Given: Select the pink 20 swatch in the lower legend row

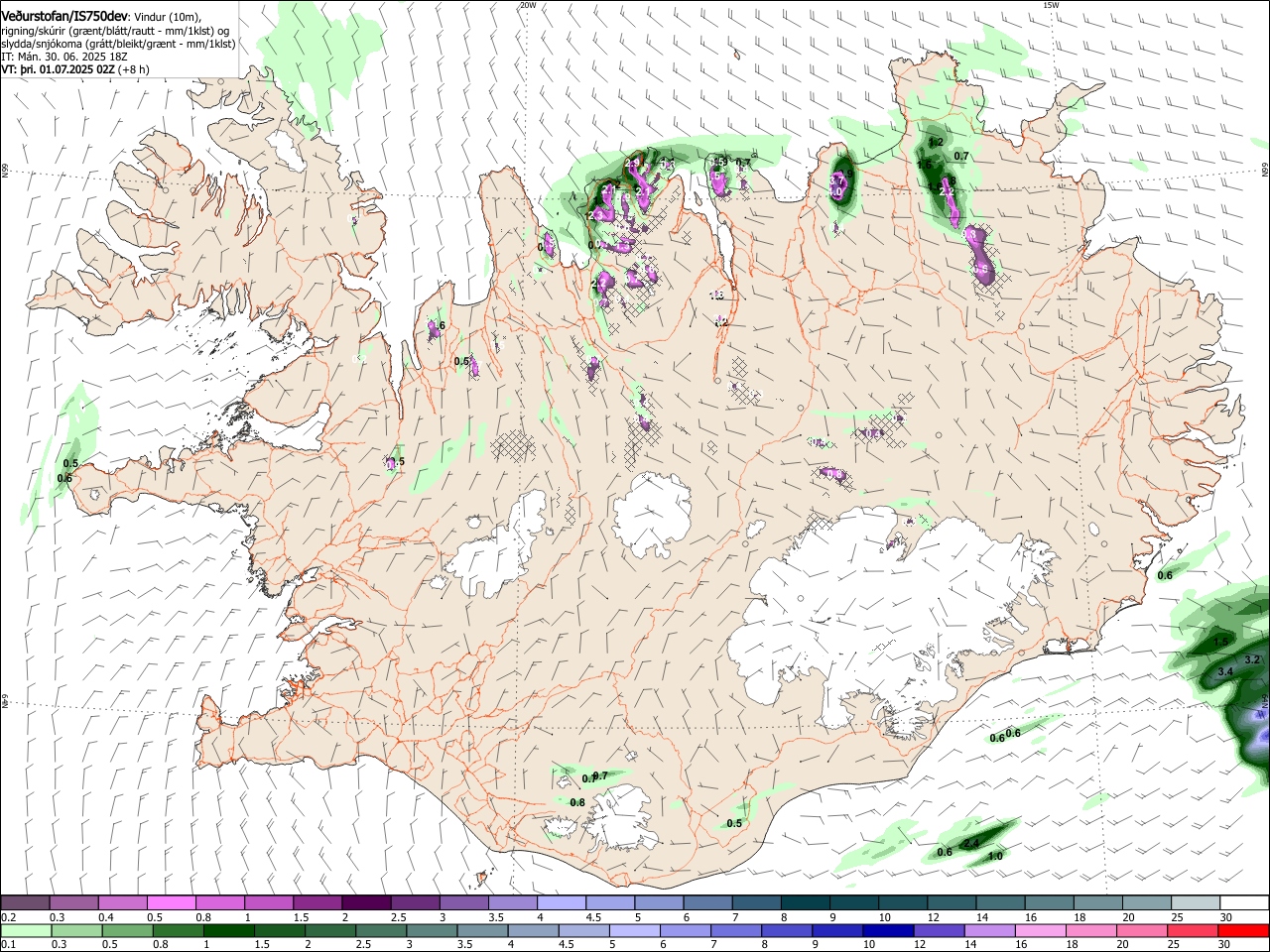Looking at the screenshot, I should (1143, 930).
